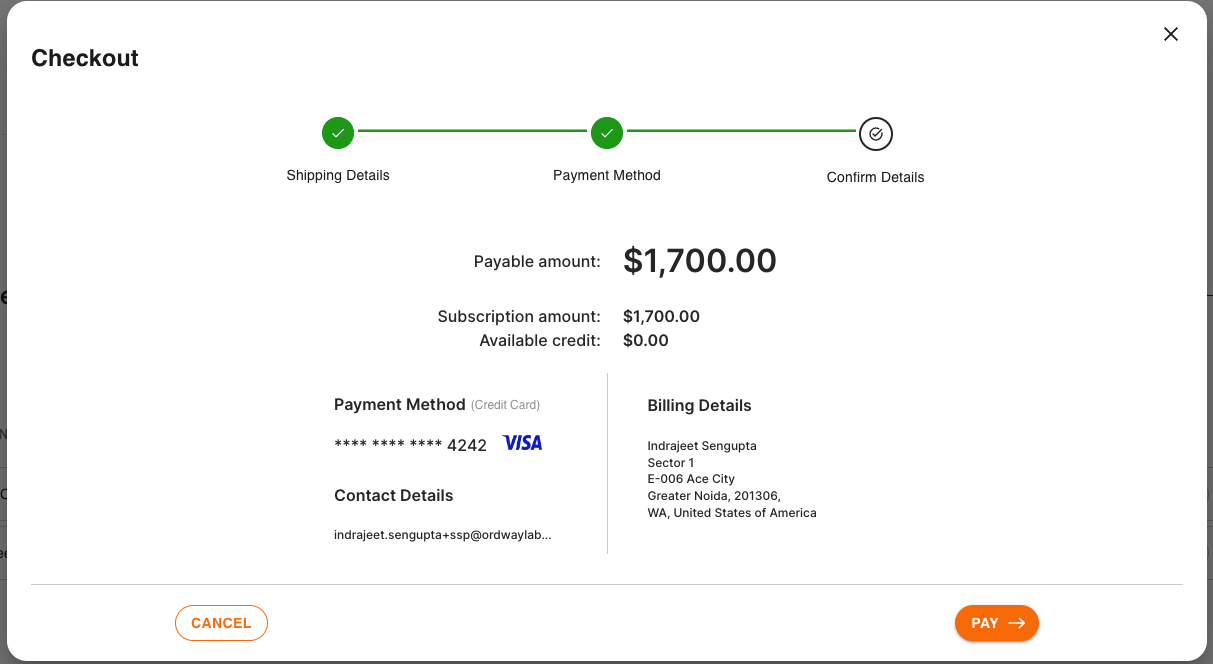Close the Checkout dialog with the X
This screenshot has height=664, width=1213.
pyautogui.click(x=1171, y=34)
